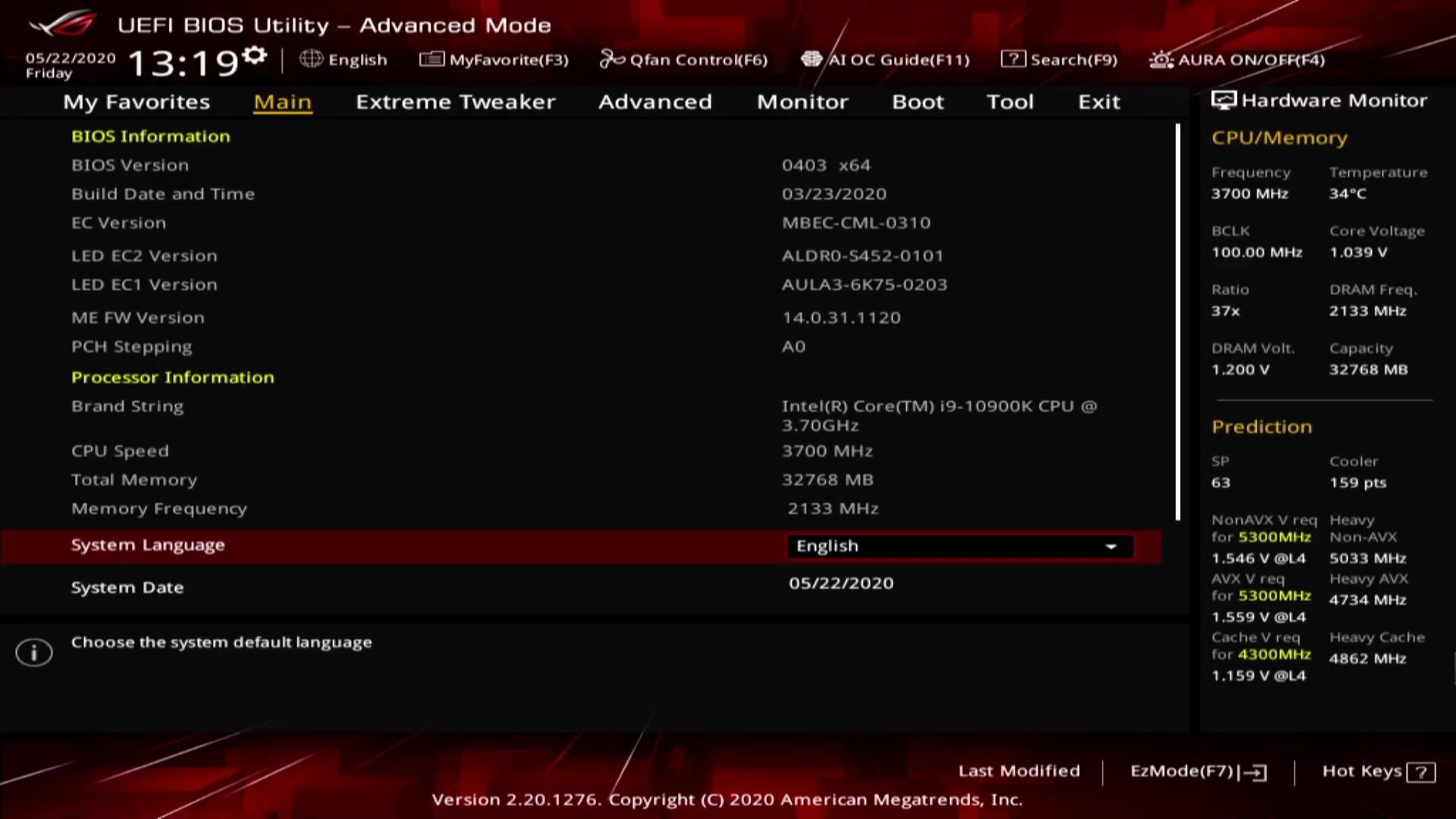Viewport: 1456px width, 819px height.
Task: Click the Search question mark icon
Action: coord(1013,58)
